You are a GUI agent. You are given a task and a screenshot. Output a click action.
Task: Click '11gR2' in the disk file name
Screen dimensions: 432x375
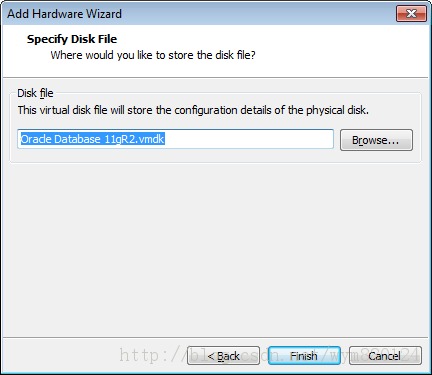[119, 139]
